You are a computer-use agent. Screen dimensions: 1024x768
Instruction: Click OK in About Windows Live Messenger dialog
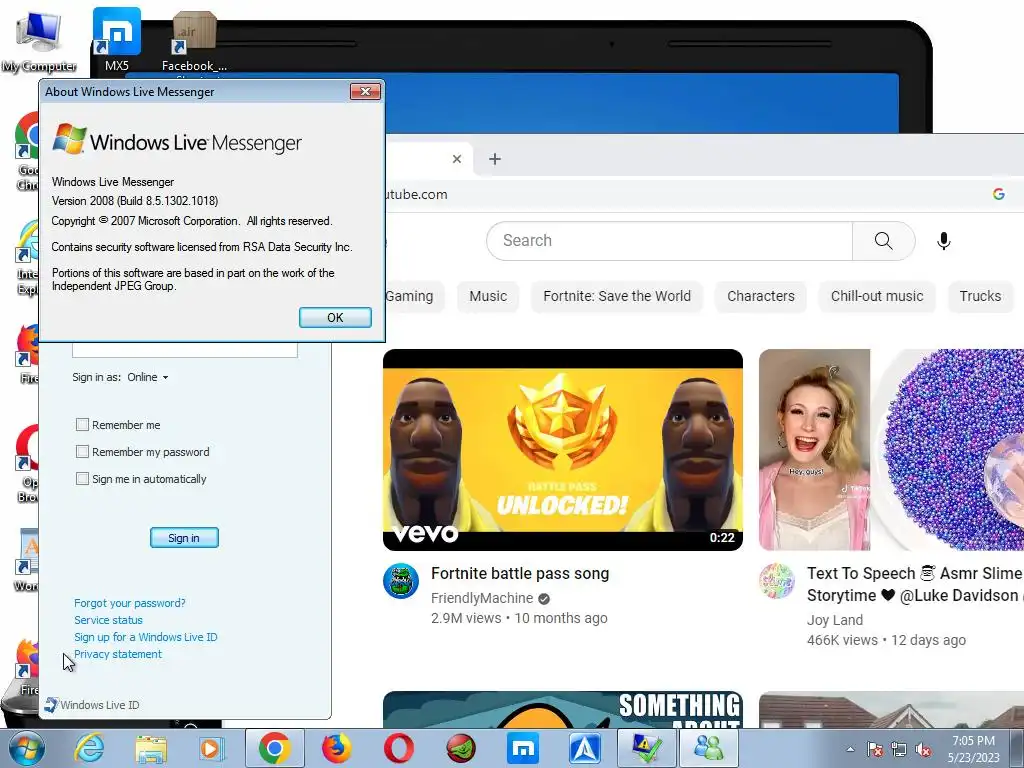335,317
